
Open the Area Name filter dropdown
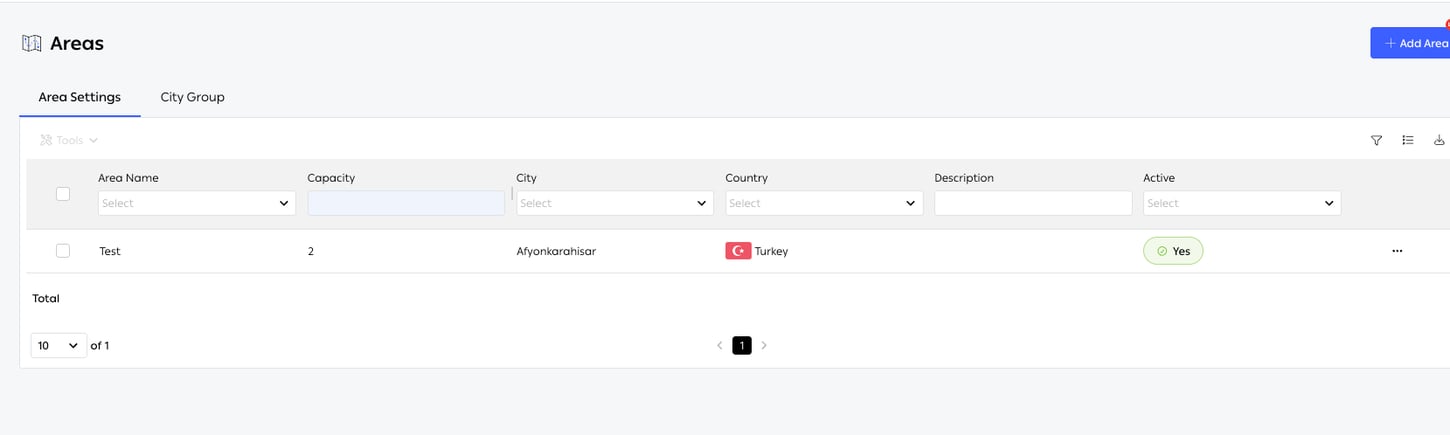197,203
